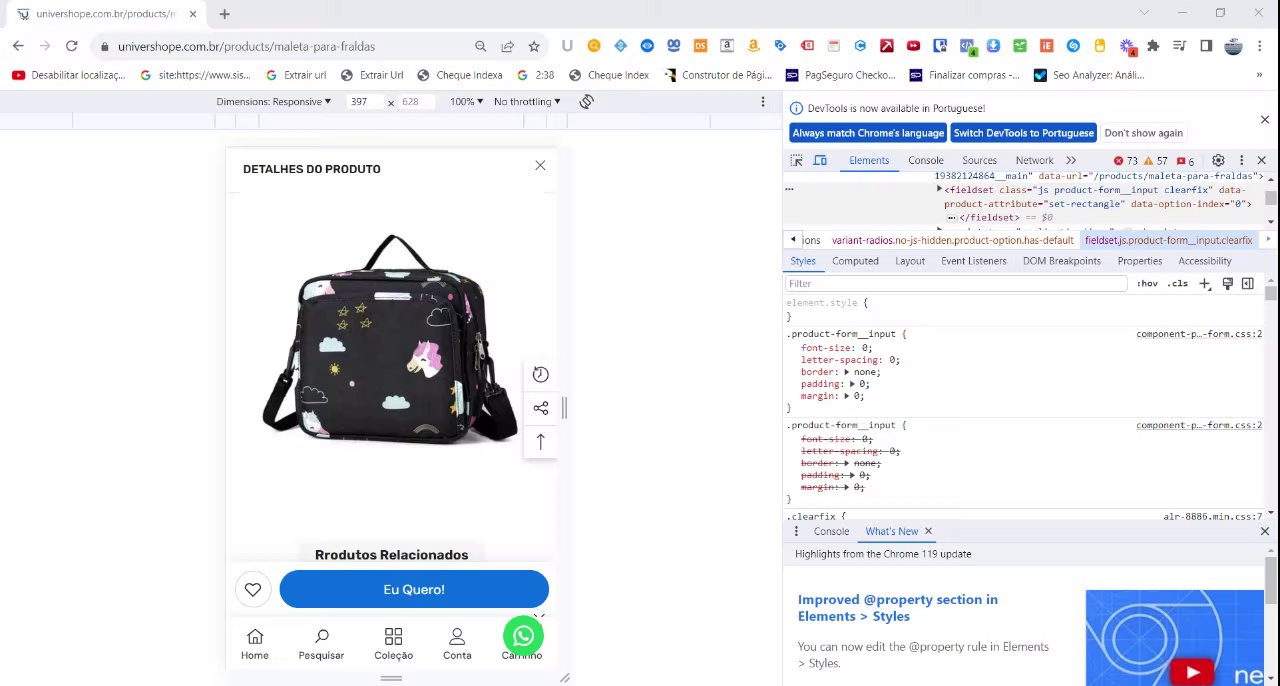The image size is (1280, 686).
Task: Jump to top with the arrow icon
Action: coord(541,441)
